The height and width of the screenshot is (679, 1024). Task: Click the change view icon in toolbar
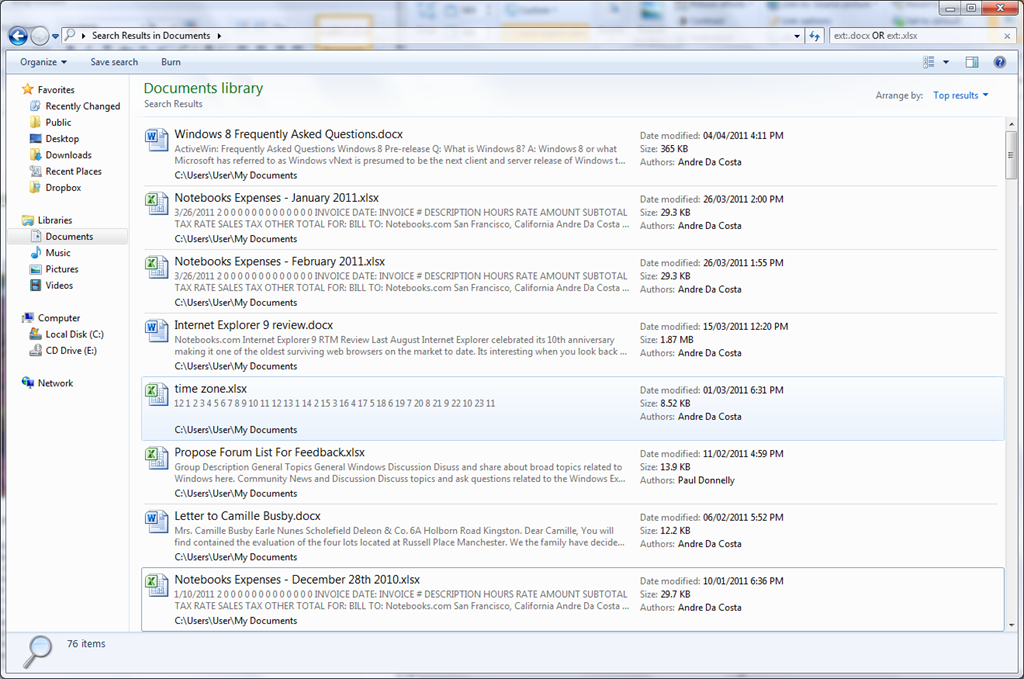pyautogui.click(x=929, y=62)
